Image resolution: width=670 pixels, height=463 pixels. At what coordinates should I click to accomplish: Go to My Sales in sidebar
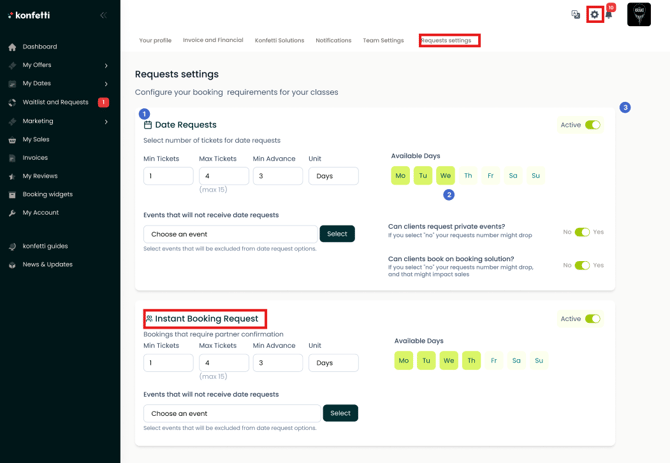pyautogui.click(x=36, y=139)
